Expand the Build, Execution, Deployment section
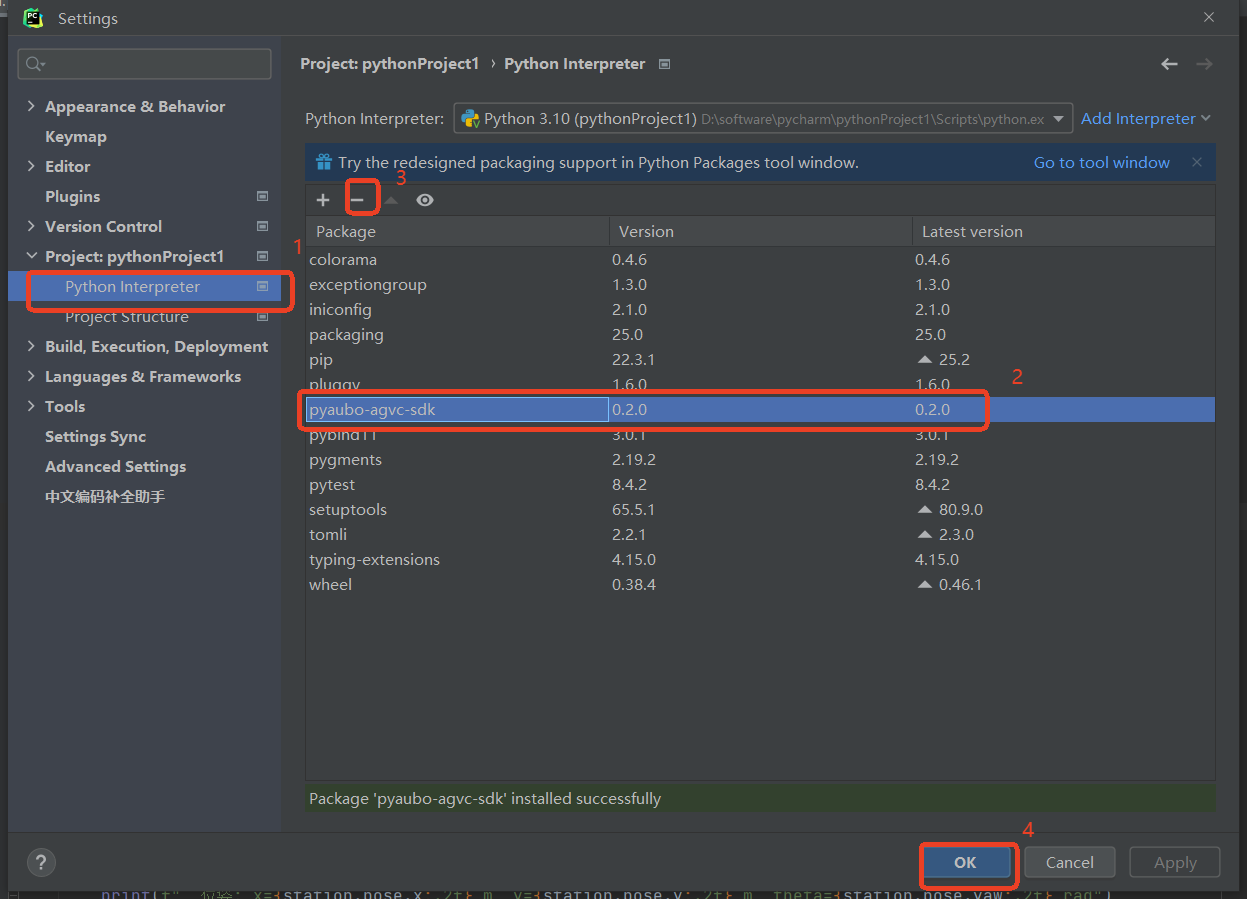The image size is (1247, 899). (31, 347)
